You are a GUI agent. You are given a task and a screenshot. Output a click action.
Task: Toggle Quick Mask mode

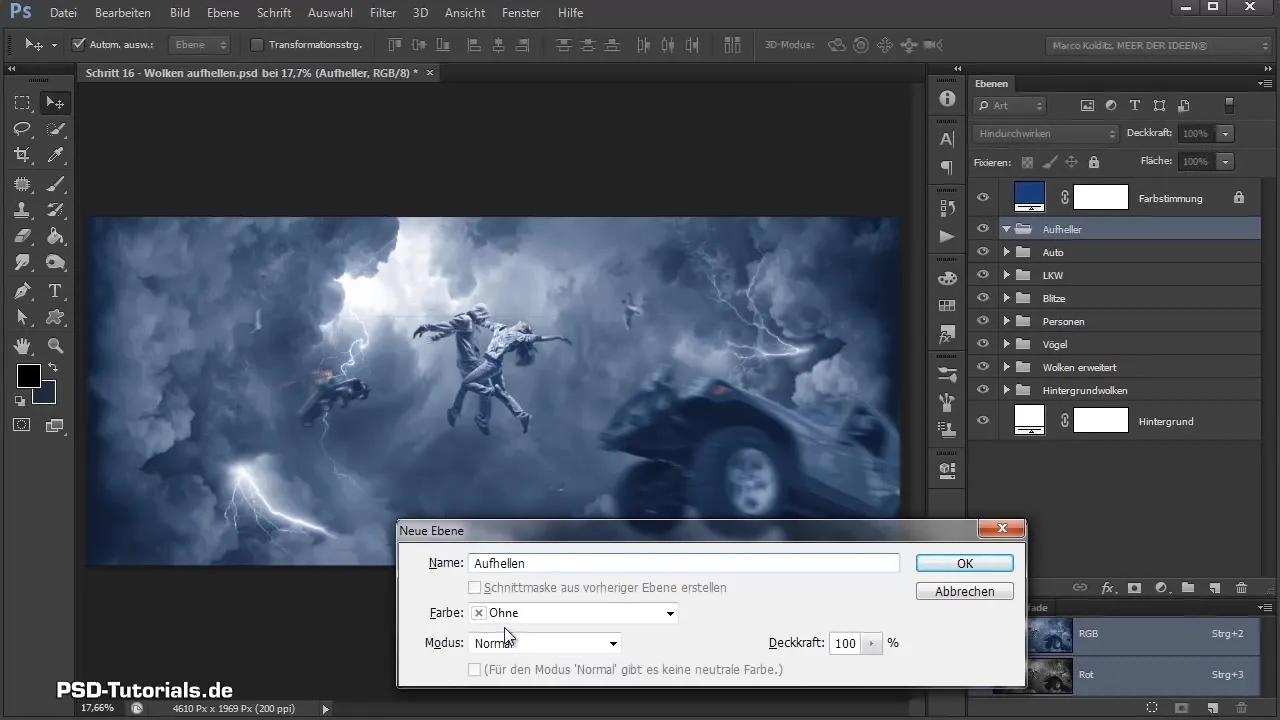tap(22, 424)
